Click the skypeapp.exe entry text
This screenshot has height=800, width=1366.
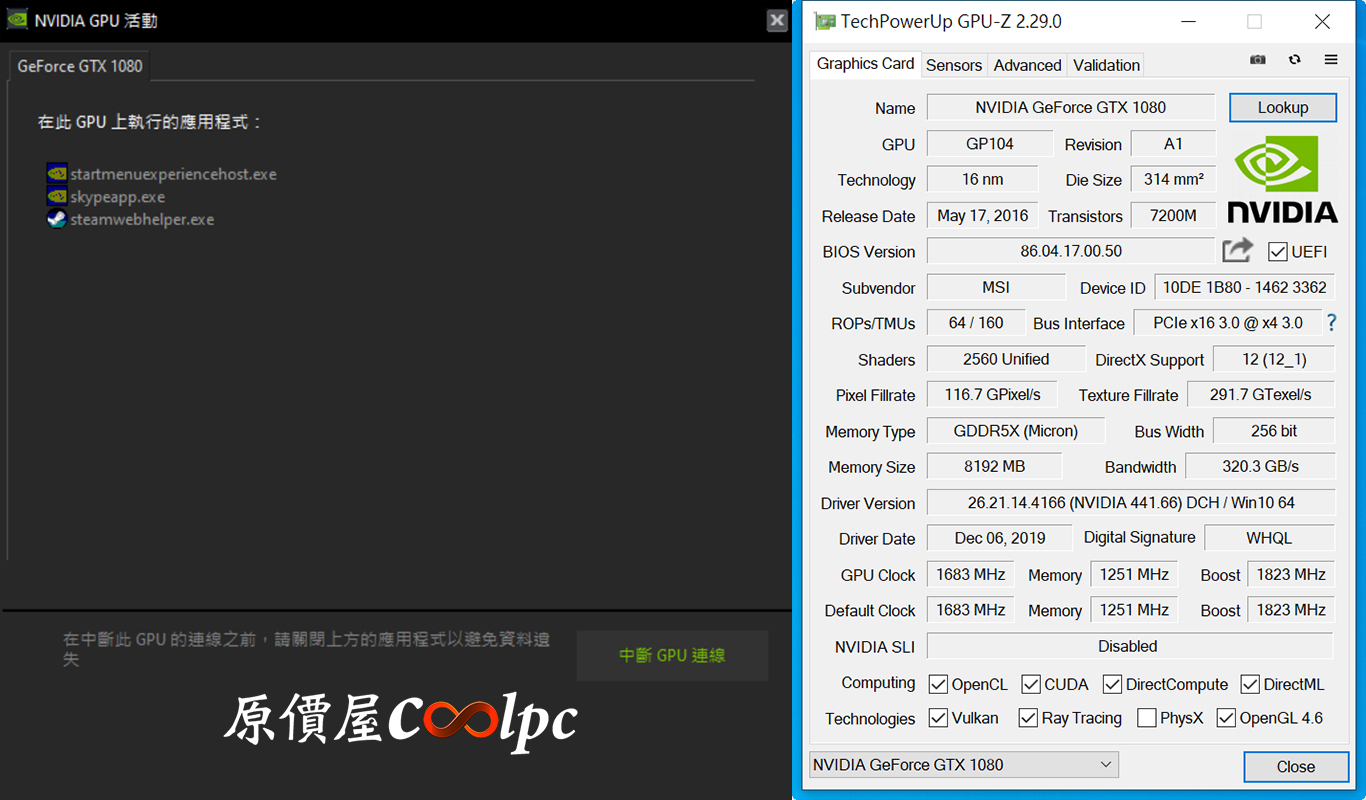click(118, 197)
